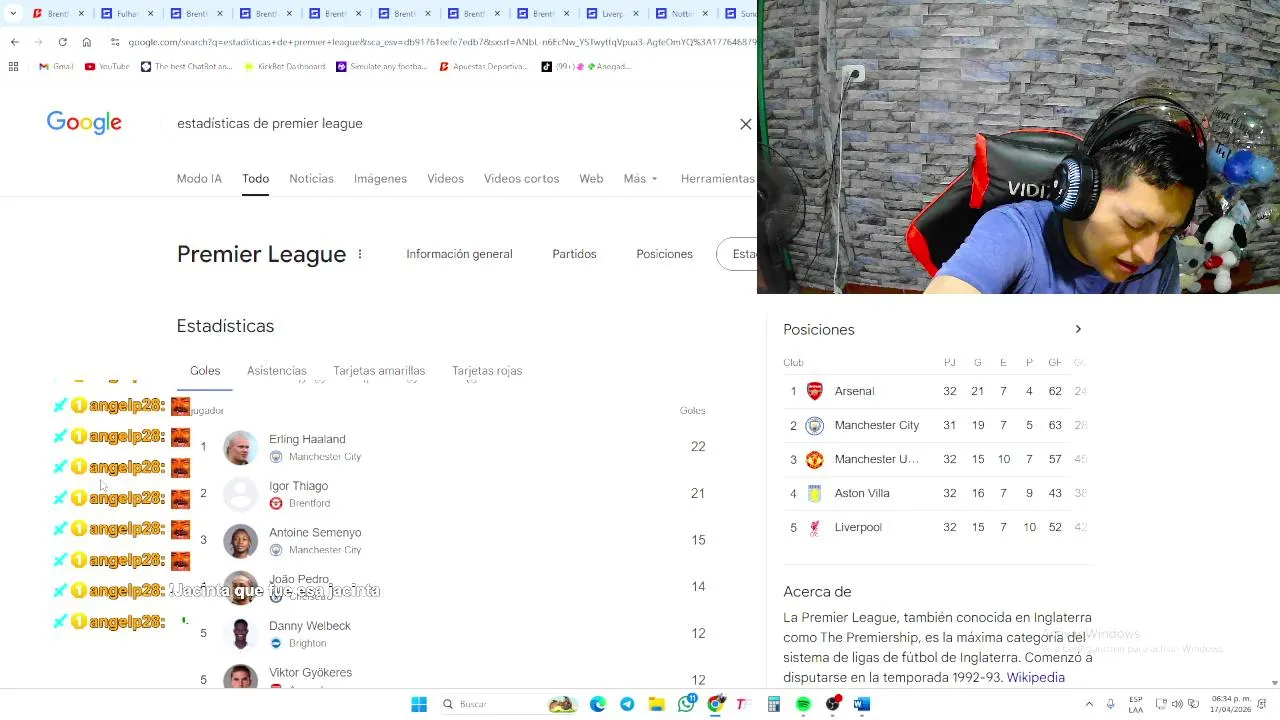
Task: Open Simulate any football bookmark
Action: coord(382,67)
